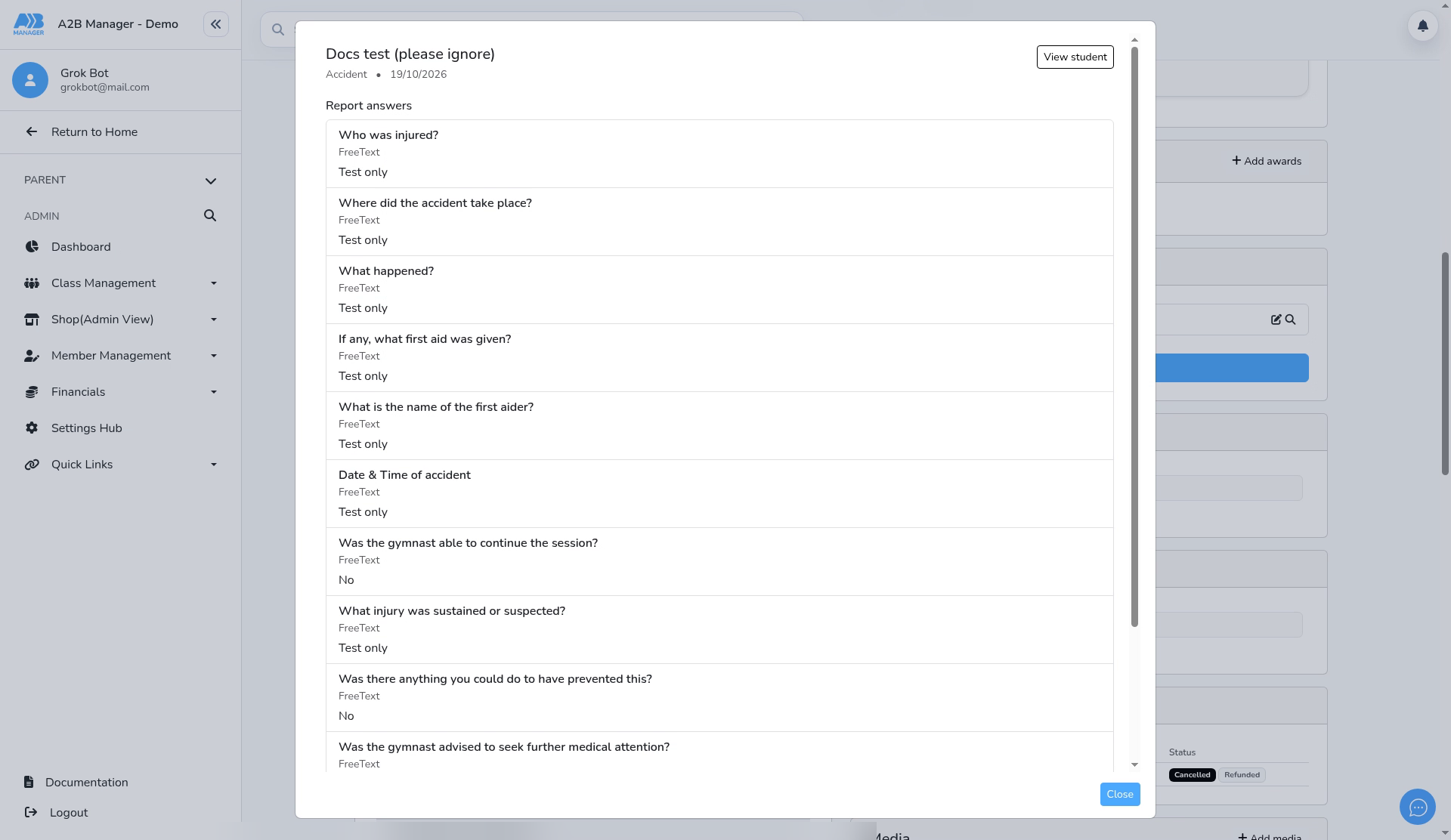Click the View student button

[1075, 57]
